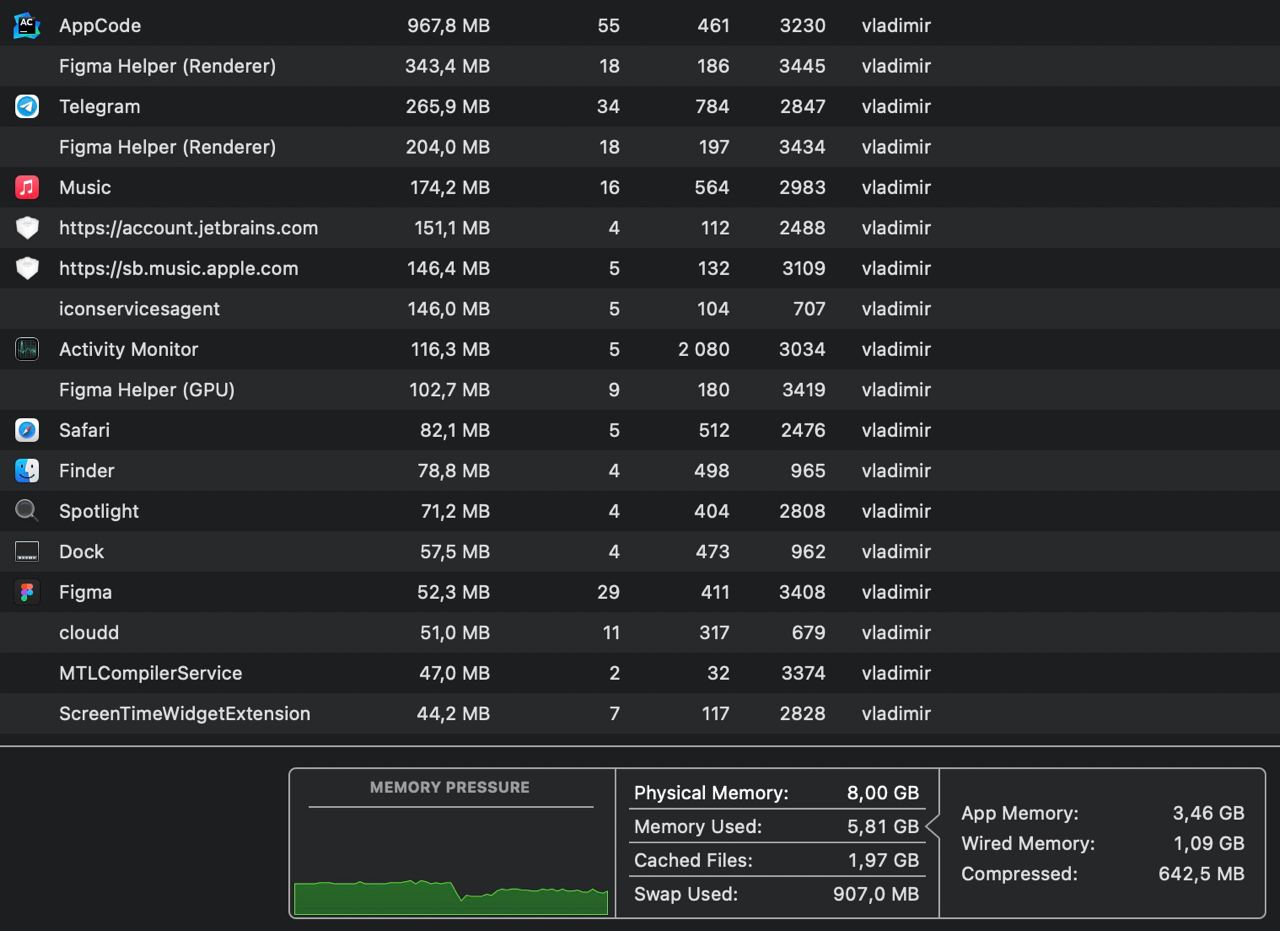Click the Telegram app icon
This screenshot has width=1280, height=931.
27,106
